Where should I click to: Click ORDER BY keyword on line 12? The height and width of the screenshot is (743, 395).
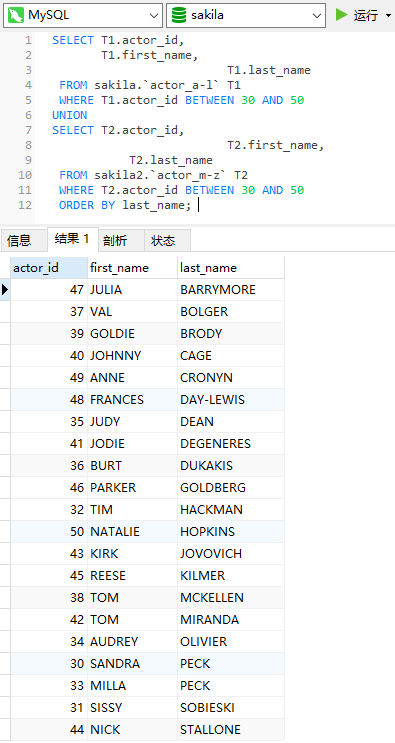pos(87,205)
